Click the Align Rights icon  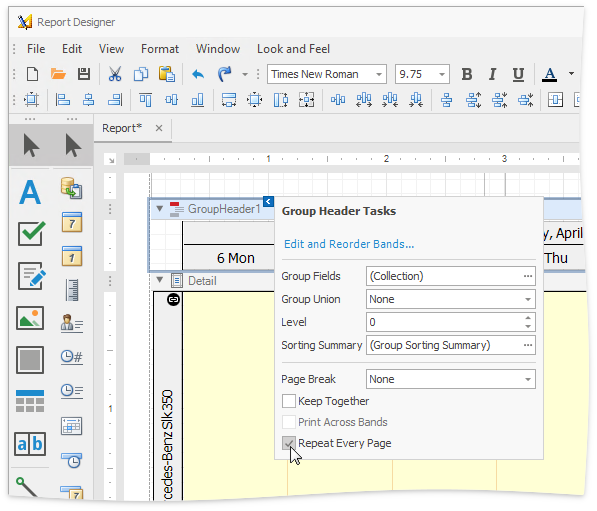pos(115,100)
